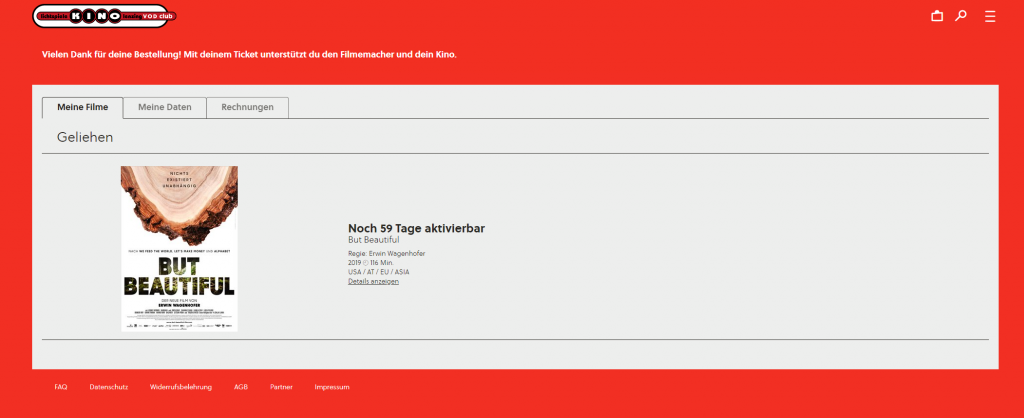Open the But Beautiful poster thumbnail
The height and width of the screenshot is (418, 1024).
click(x=180, y=249)
